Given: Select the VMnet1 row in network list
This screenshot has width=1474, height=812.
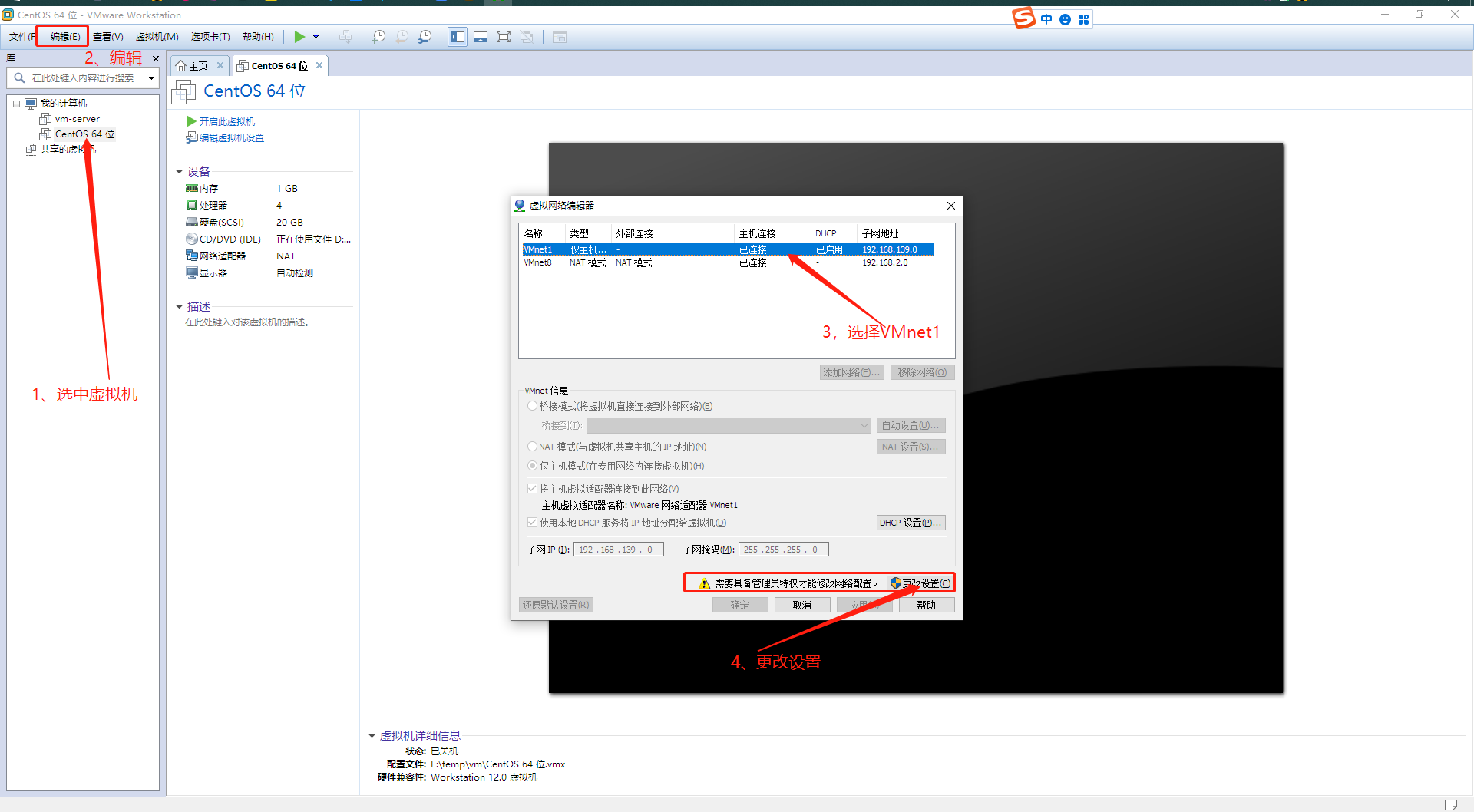Looking at the screenshot, I should point(728,249).
